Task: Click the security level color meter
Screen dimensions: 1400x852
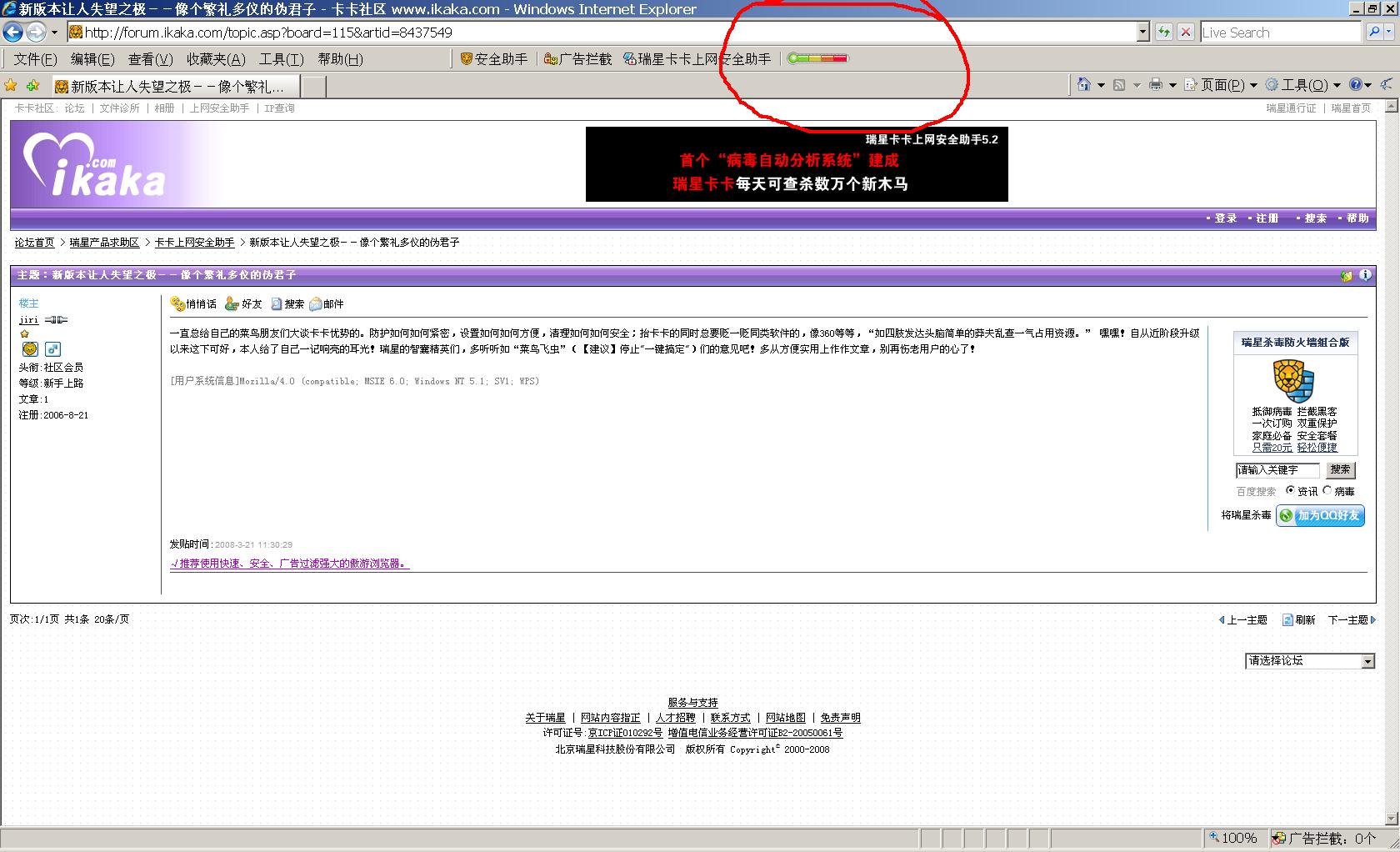Action: coord(817,58)
